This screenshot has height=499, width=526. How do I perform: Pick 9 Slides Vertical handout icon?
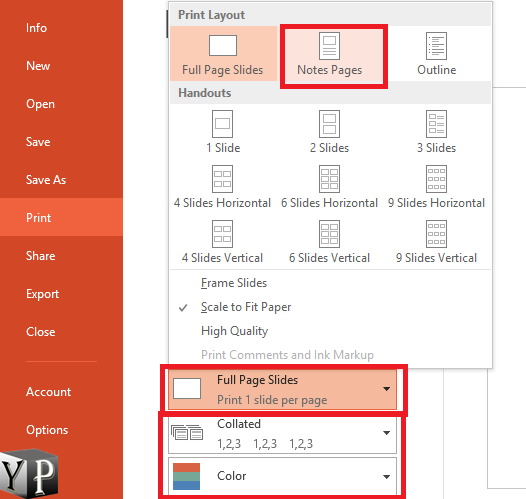click(x=436, y=234)
